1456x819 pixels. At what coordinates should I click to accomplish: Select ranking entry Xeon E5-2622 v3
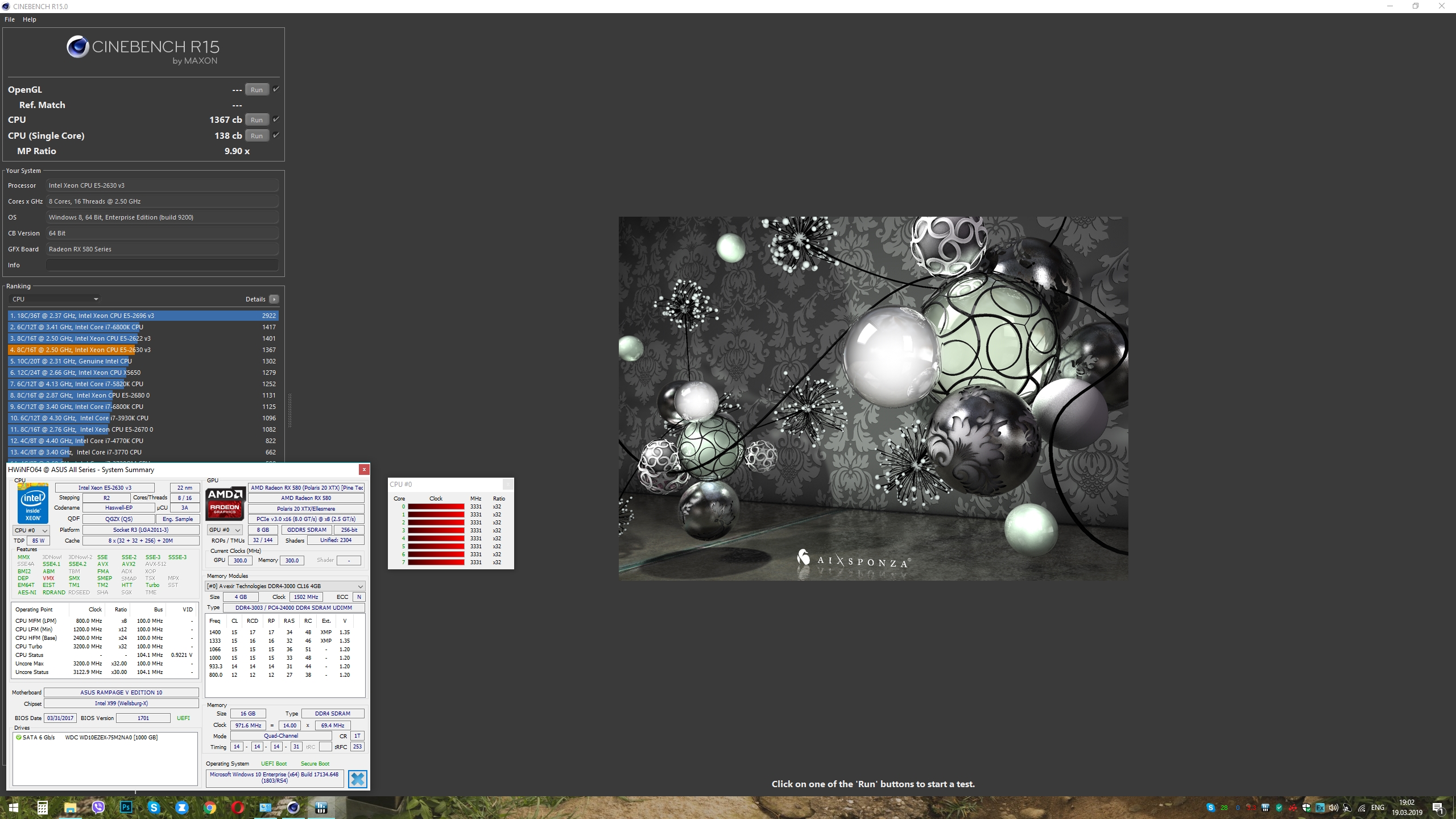pyautogui.click(x=143, y=338)
